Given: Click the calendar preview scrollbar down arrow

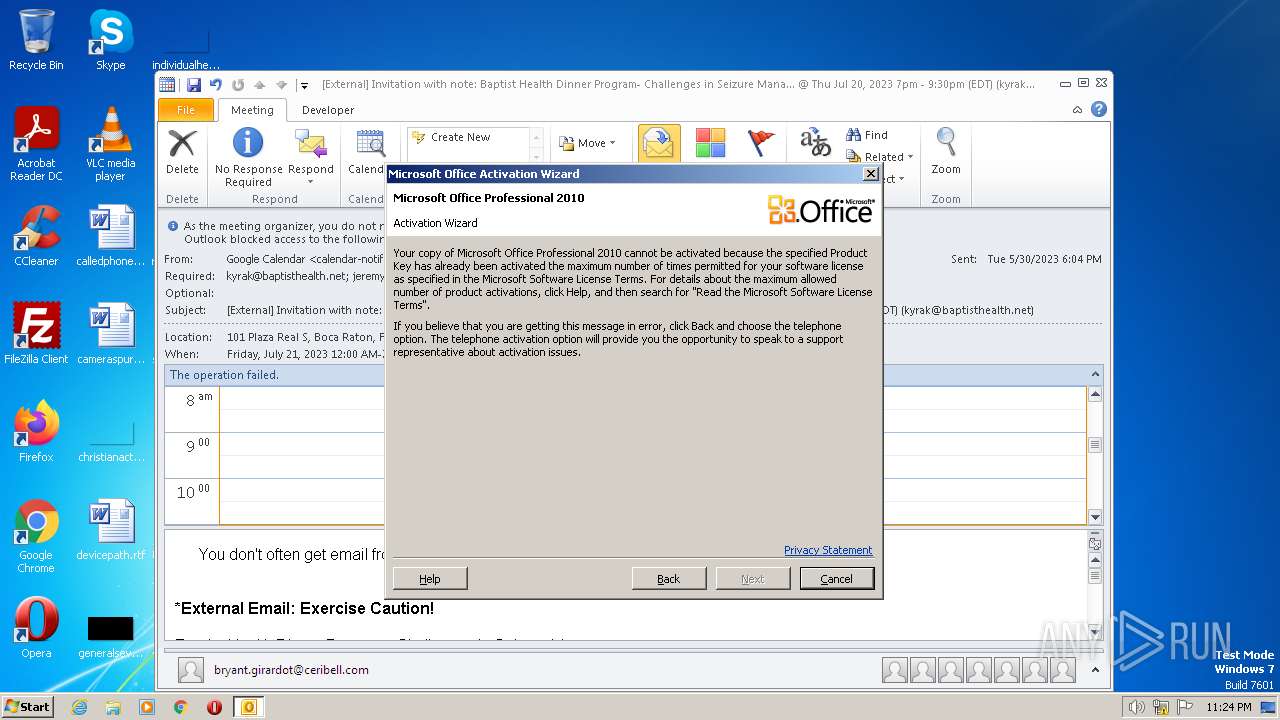Looking at the screenshot, I should pos(1095,517).
